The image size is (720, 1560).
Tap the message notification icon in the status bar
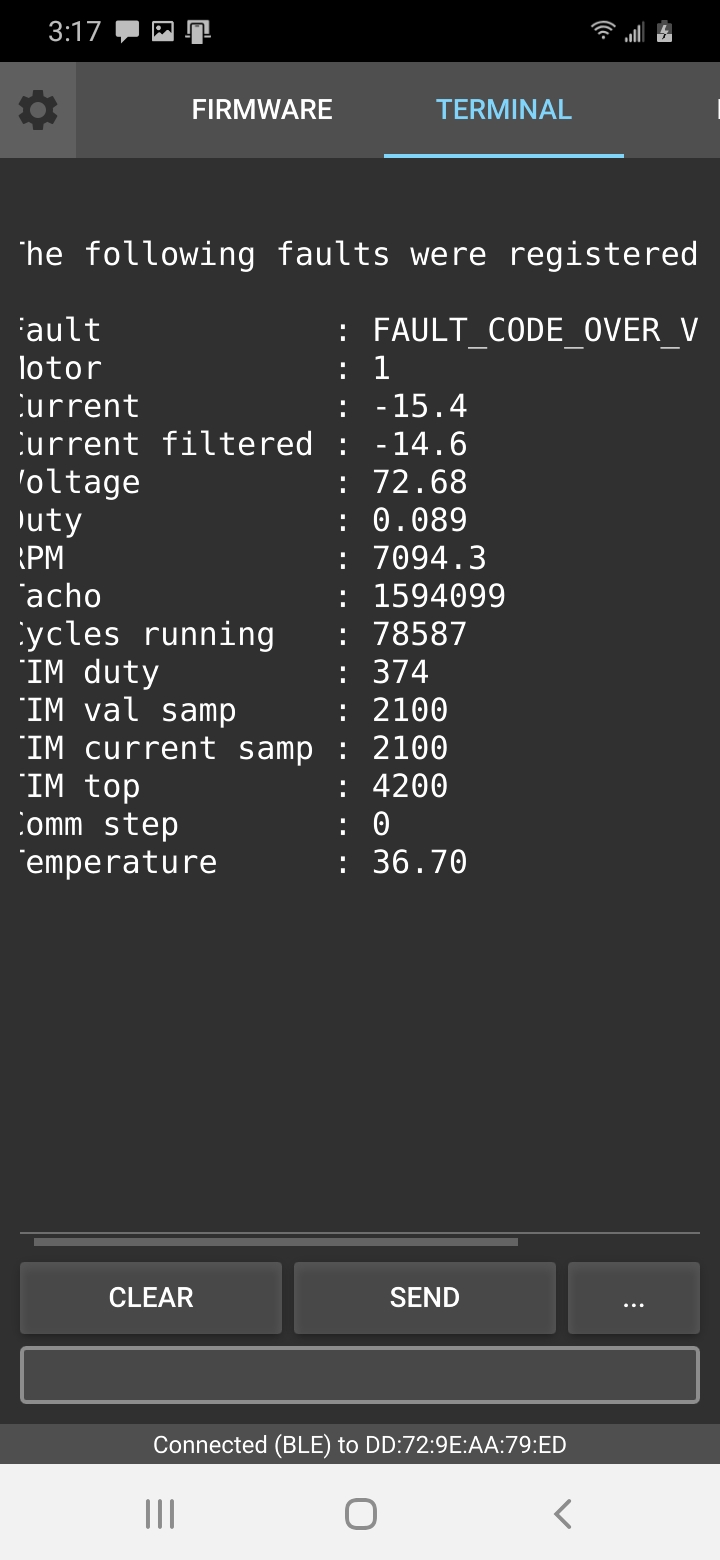[x=127, y=32]
